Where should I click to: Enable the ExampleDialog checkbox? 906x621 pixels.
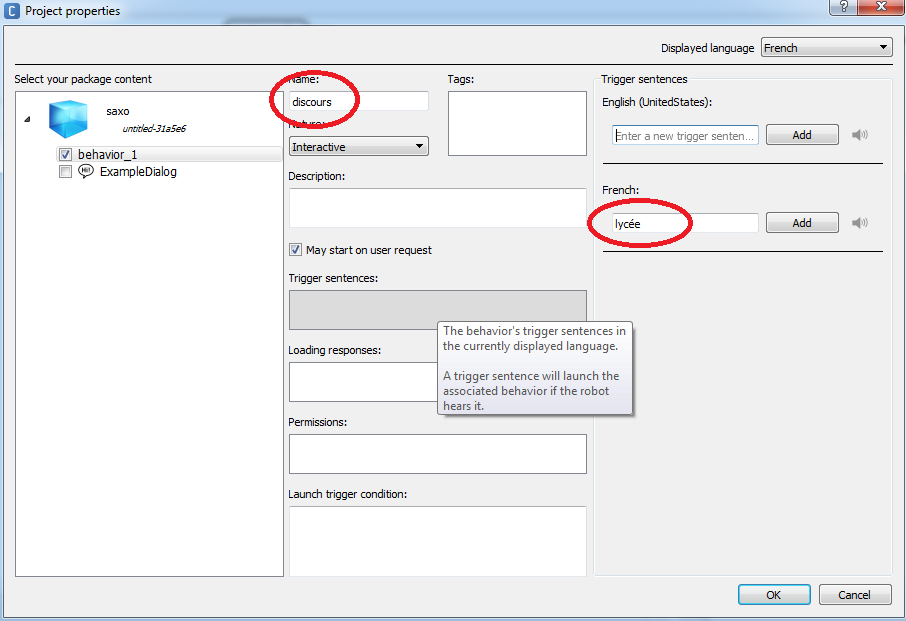[66, 171]
